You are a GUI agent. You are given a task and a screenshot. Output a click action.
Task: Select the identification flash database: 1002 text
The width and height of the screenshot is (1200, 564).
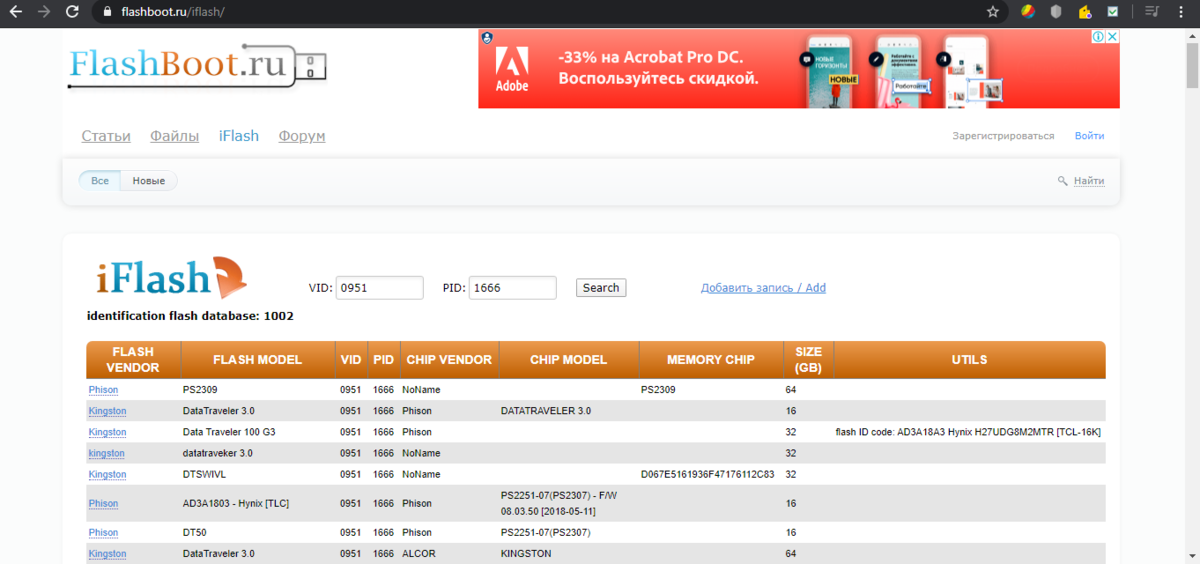[x=190, y=316]
